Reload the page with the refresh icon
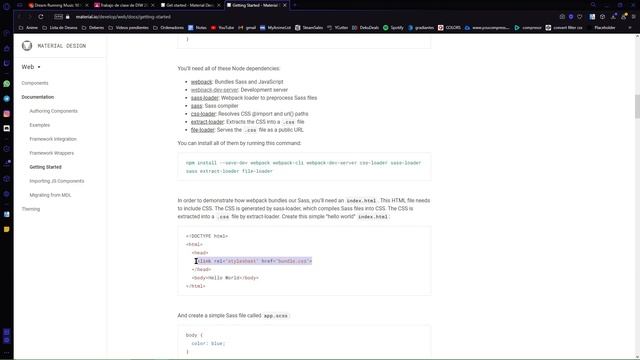 [41, 17]
